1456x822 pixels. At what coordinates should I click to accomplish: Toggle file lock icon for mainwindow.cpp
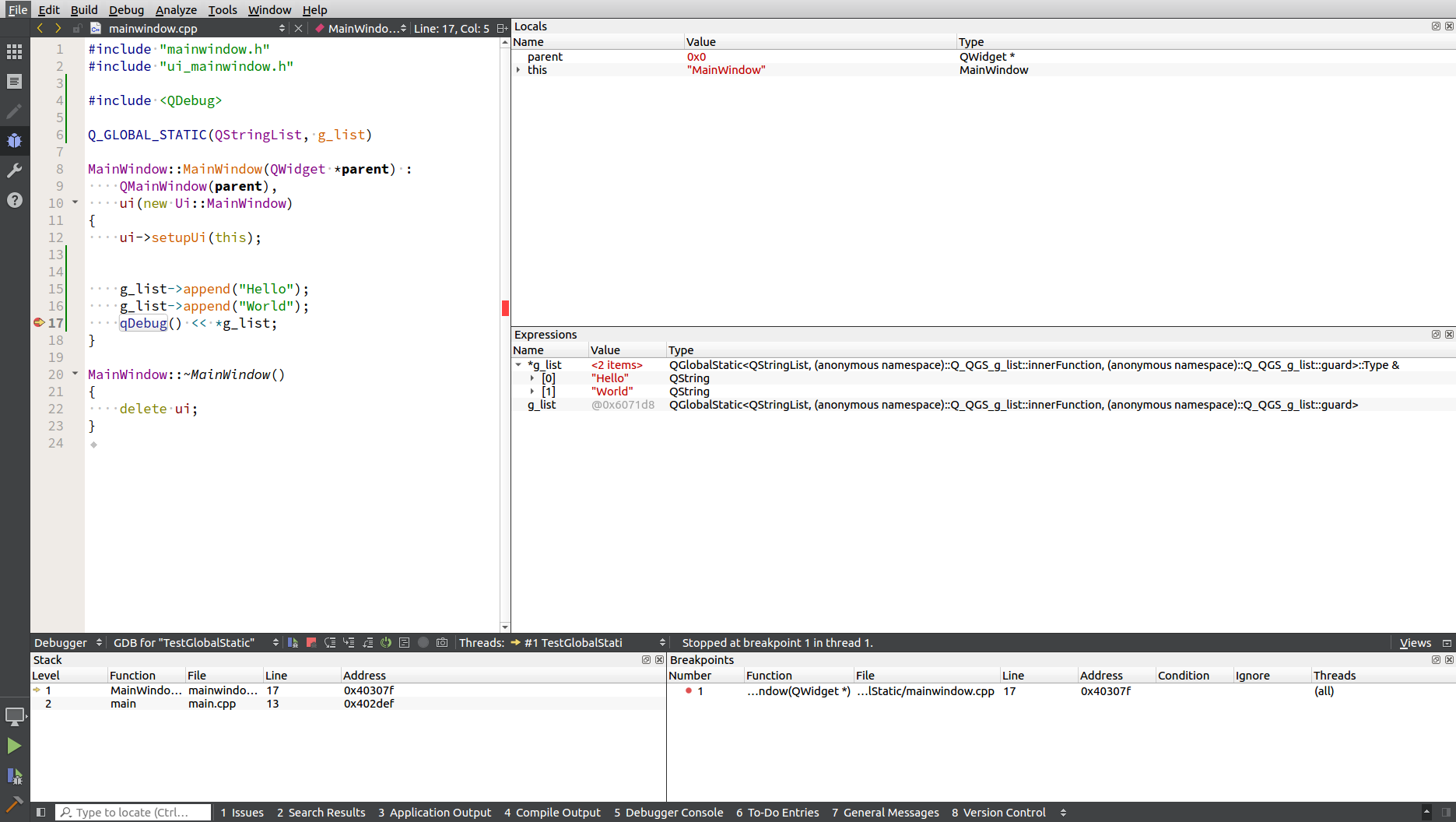77,28
